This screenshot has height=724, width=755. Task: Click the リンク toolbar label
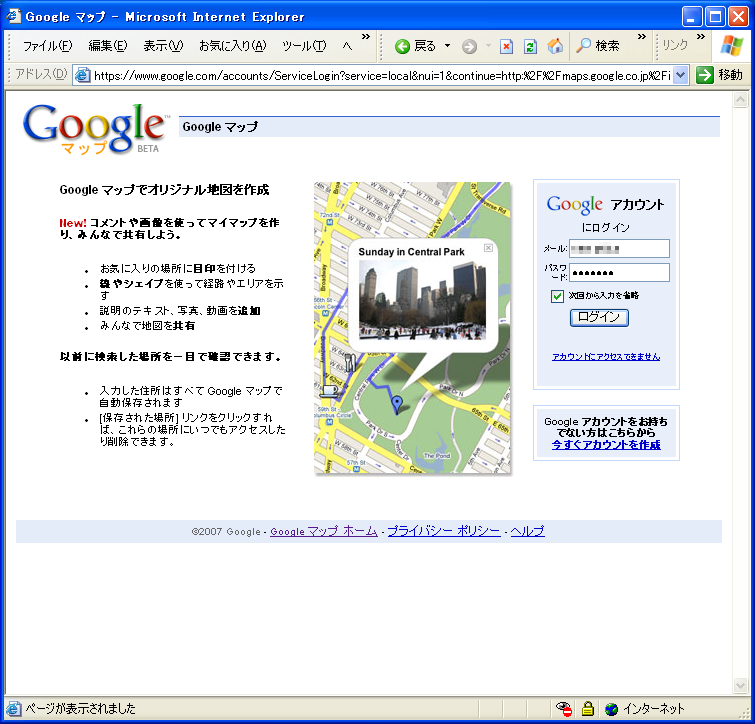[x=675, y=46]
